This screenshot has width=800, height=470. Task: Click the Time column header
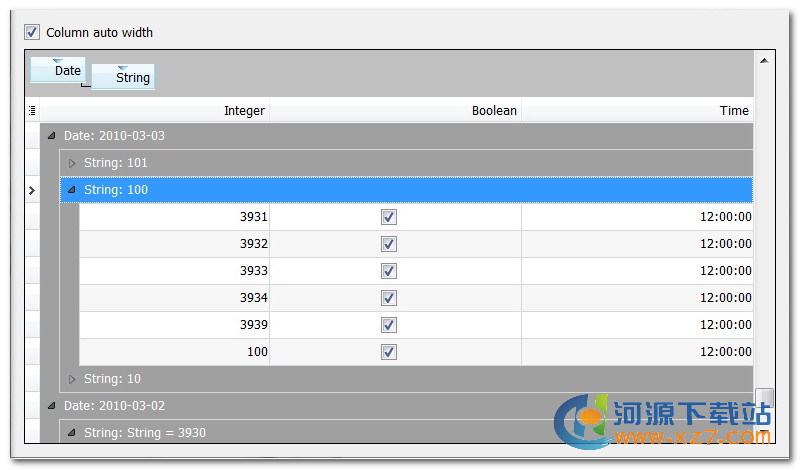pyautogui.click(x=637, y=111)
